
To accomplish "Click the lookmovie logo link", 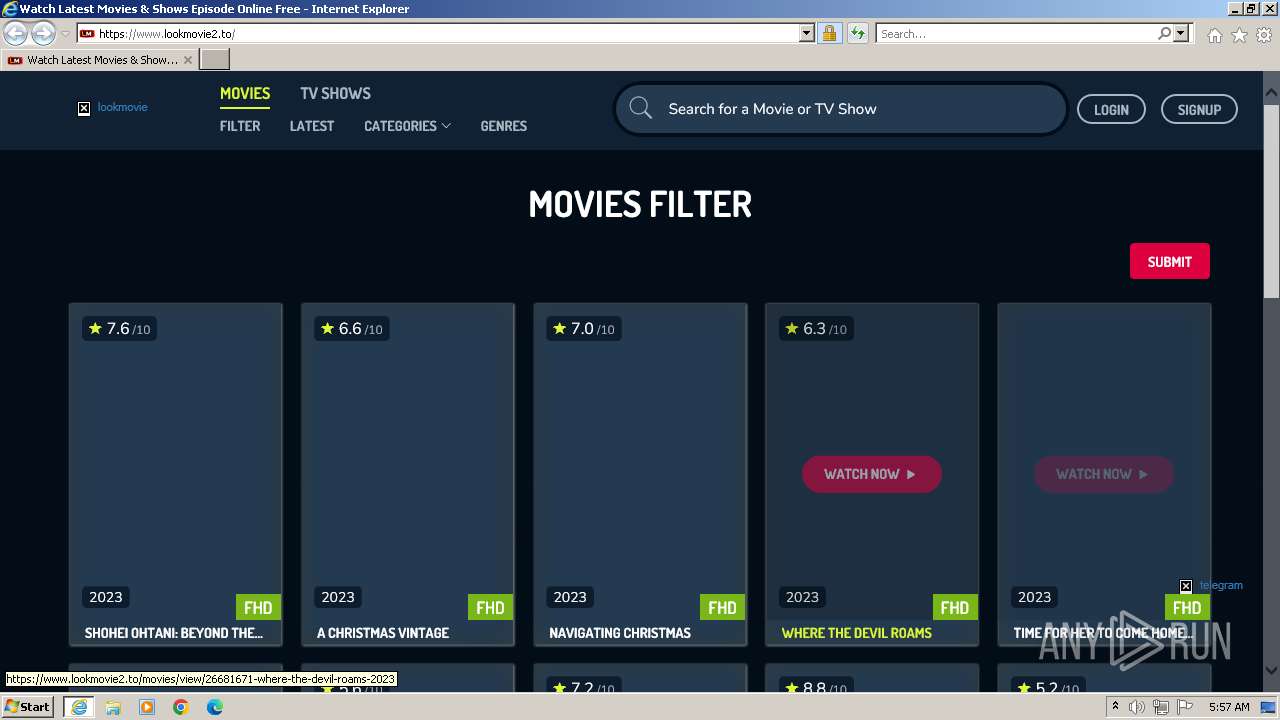I will click(x=113, y=107).
